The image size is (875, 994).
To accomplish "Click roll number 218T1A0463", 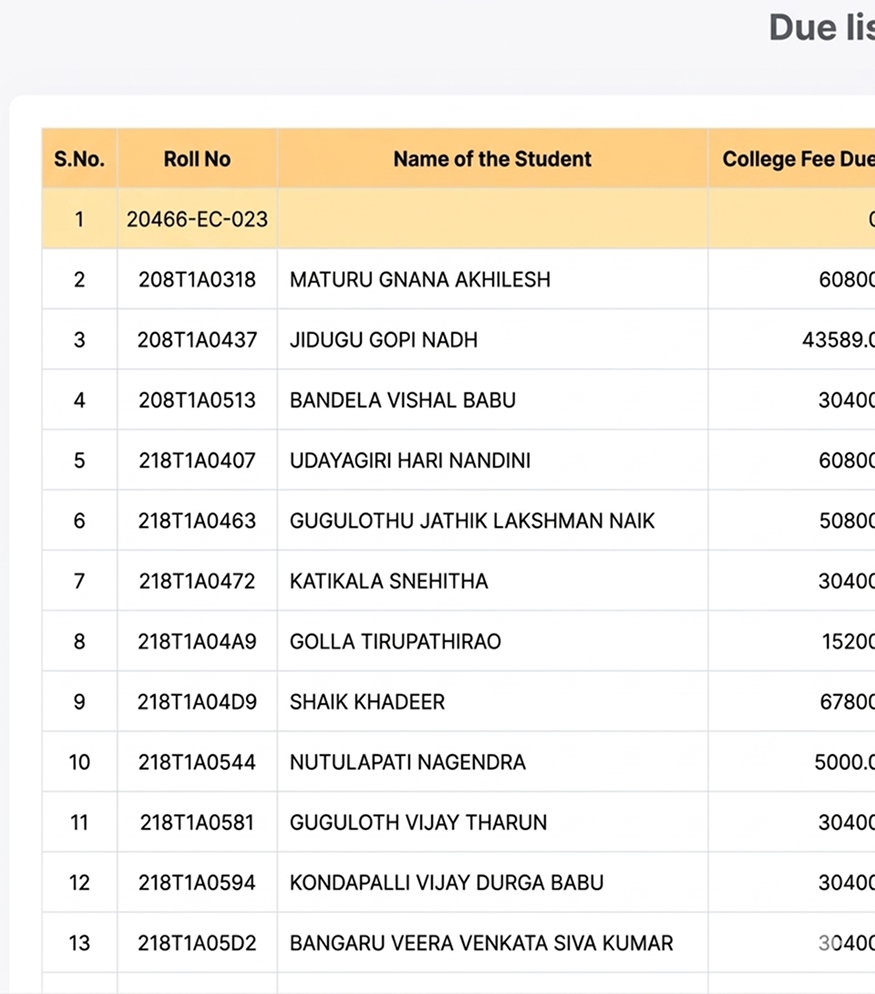I will point(197,521).
